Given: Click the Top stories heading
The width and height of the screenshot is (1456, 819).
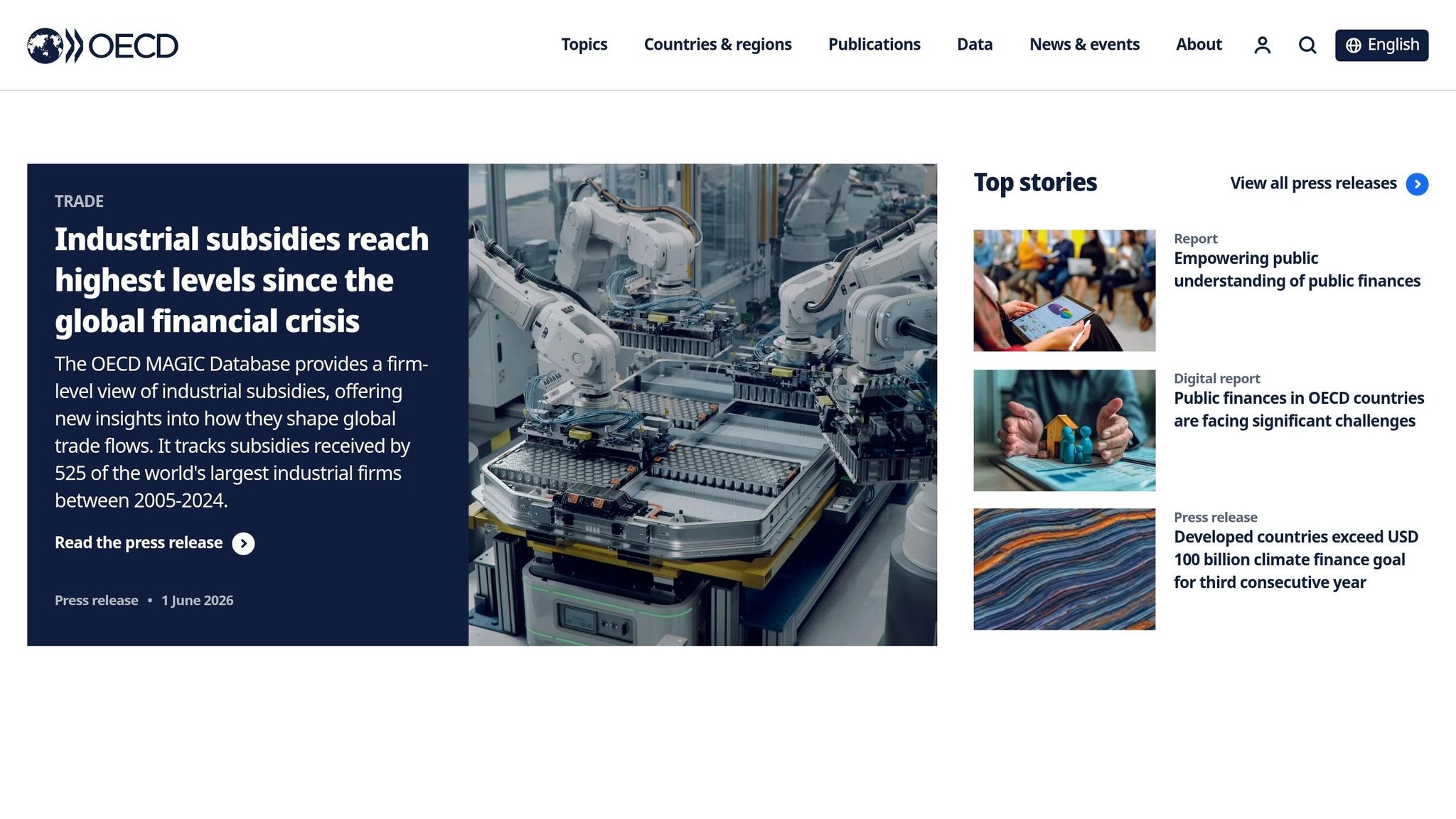Looking at the screenshot, I should coord(1035,183).
